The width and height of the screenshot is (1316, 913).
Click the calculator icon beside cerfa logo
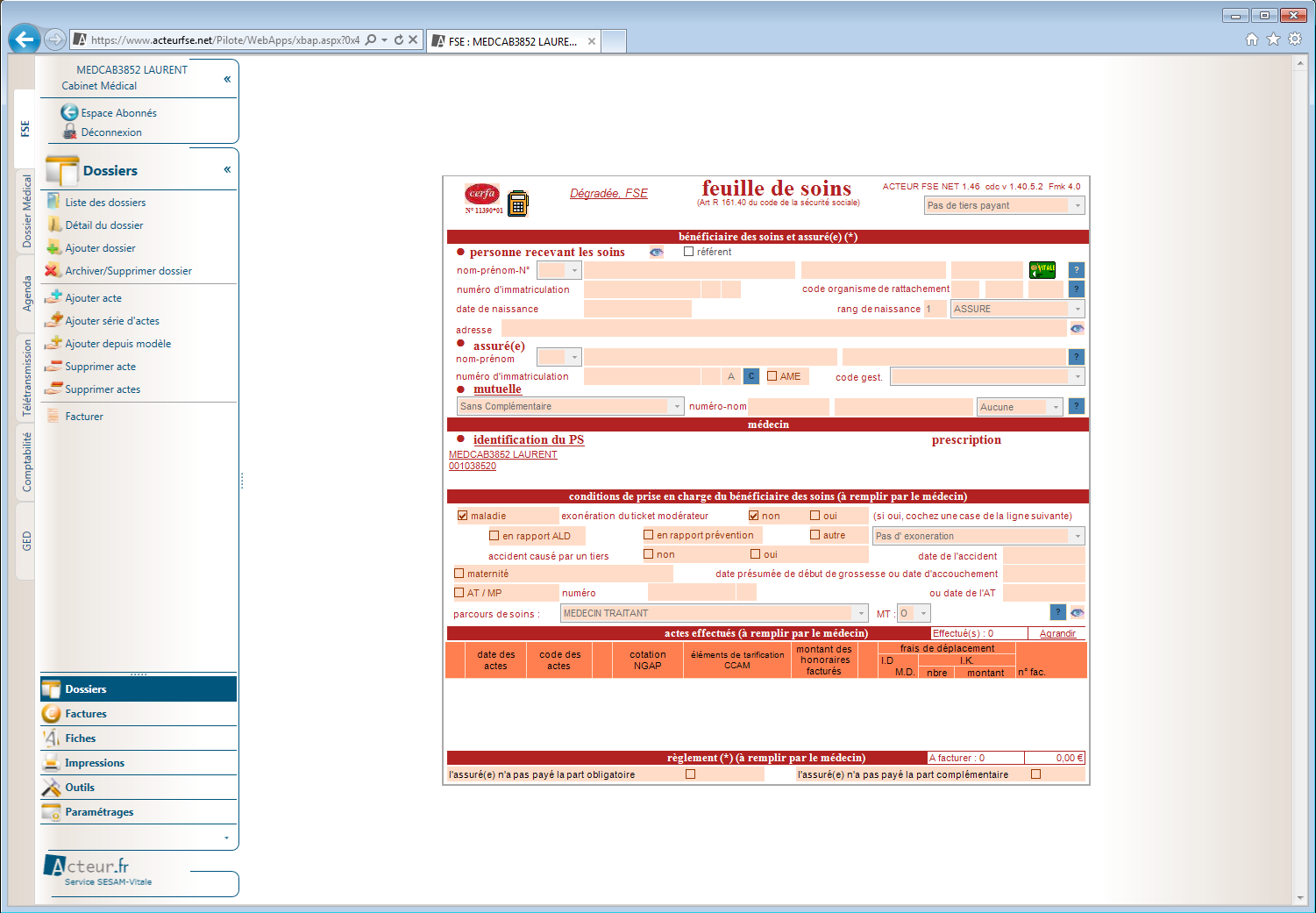coord(518,203)
